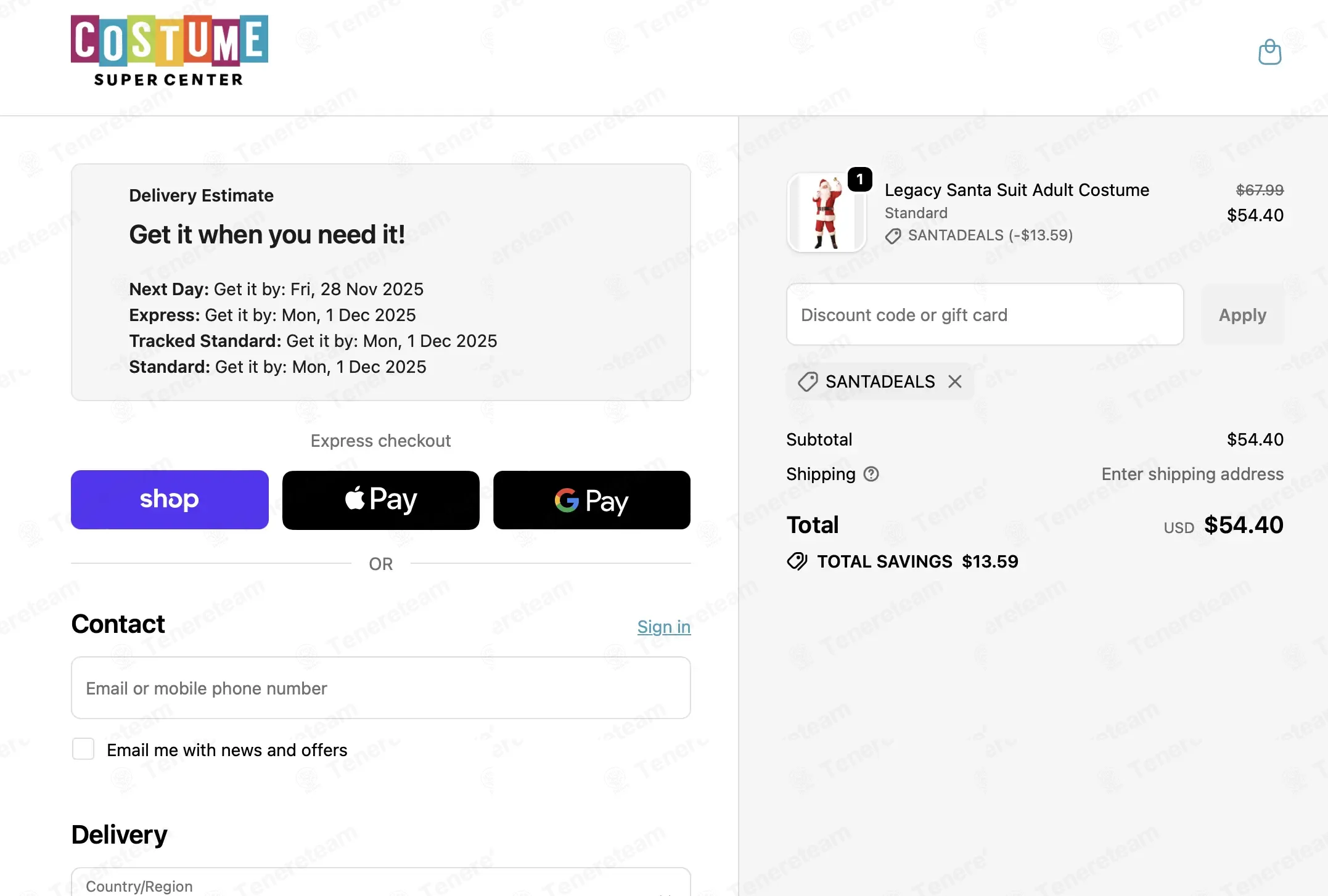Click the discount tag icon under product

893,236
